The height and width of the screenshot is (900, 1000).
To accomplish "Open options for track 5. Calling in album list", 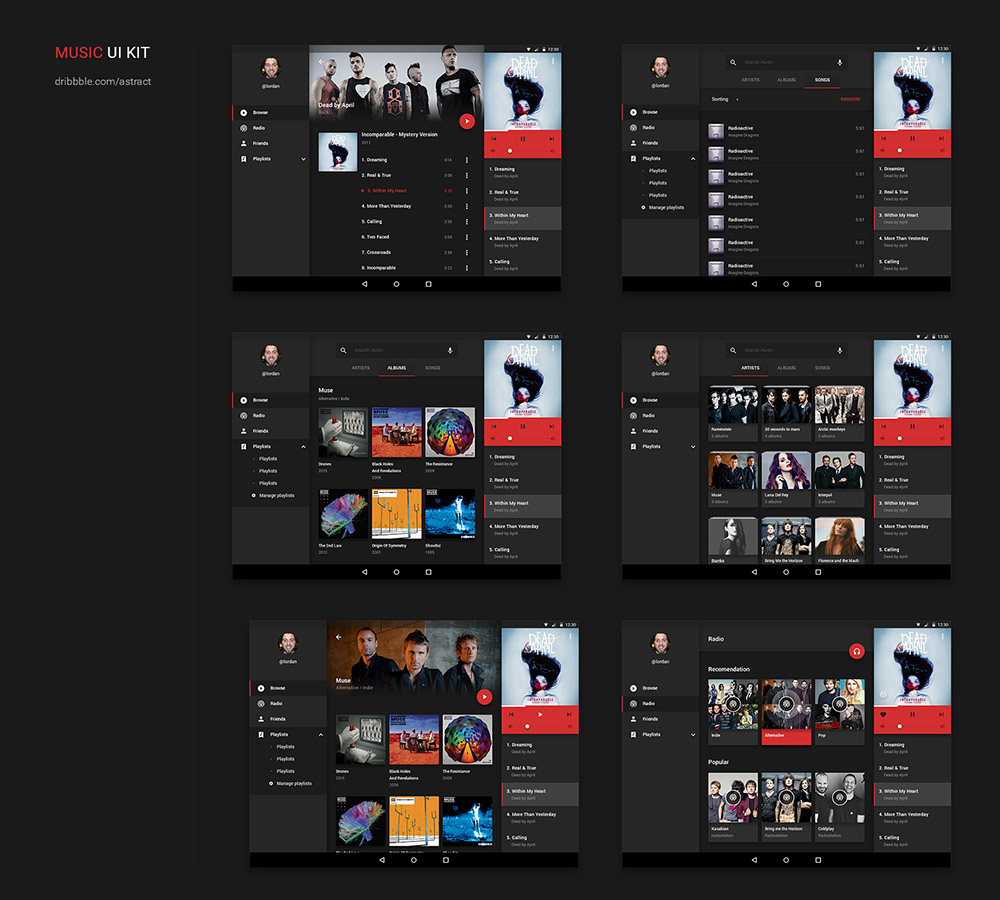I will click(x=467, y=222).
